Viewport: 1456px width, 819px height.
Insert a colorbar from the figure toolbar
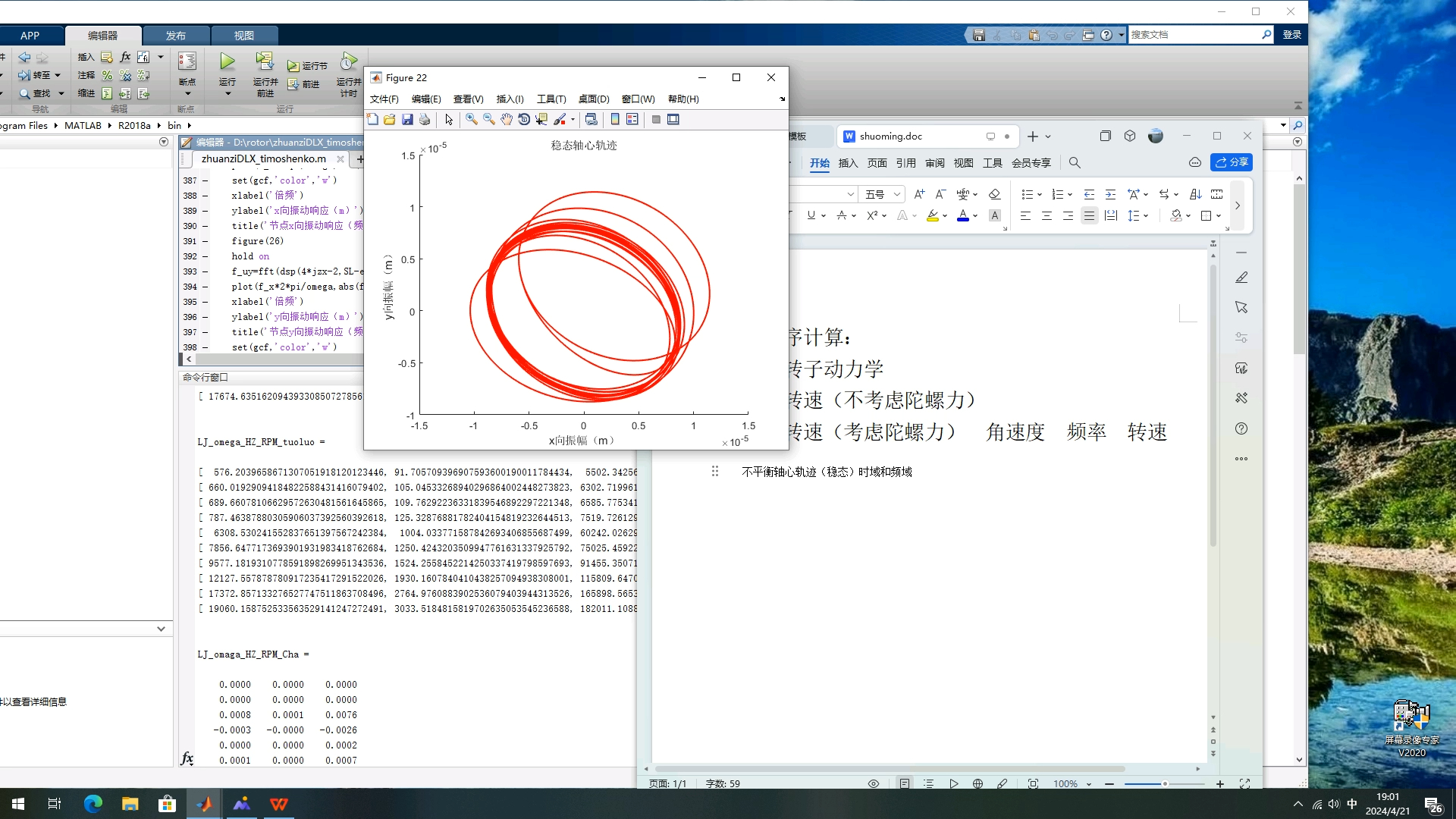tap(615, 119)
